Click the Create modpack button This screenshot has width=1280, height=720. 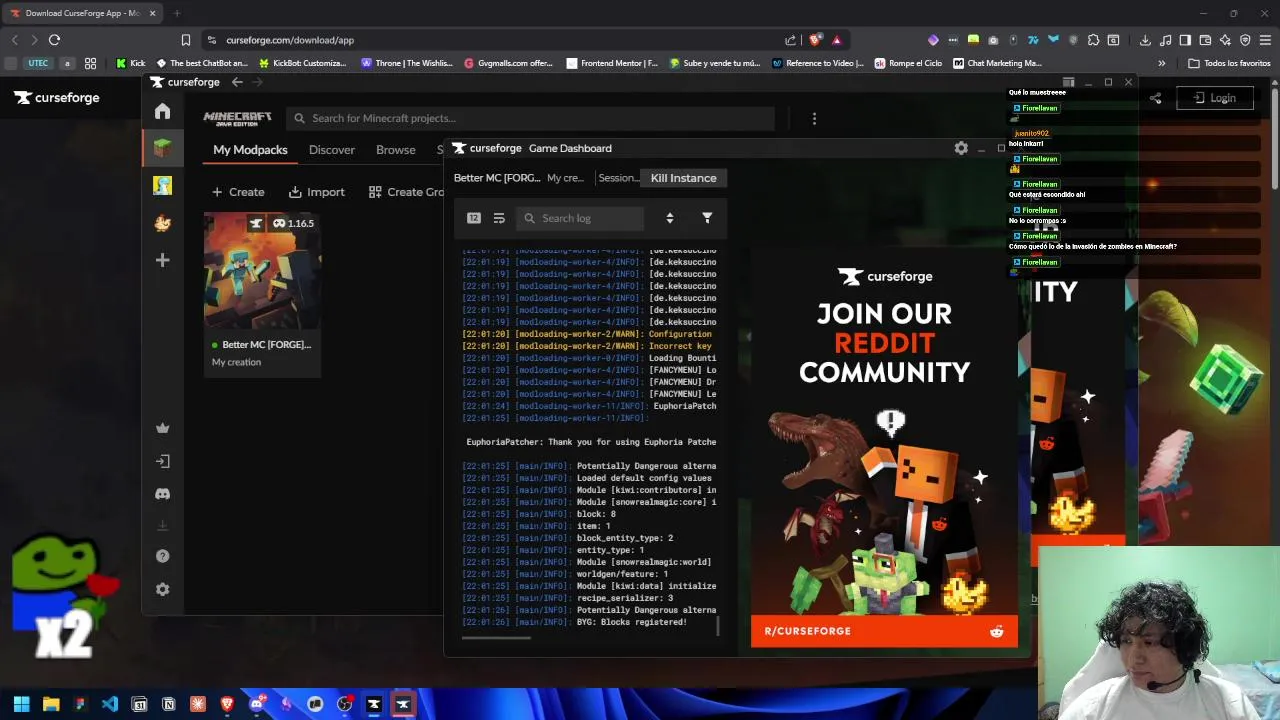pyautogui.click(x=238, y=192)
